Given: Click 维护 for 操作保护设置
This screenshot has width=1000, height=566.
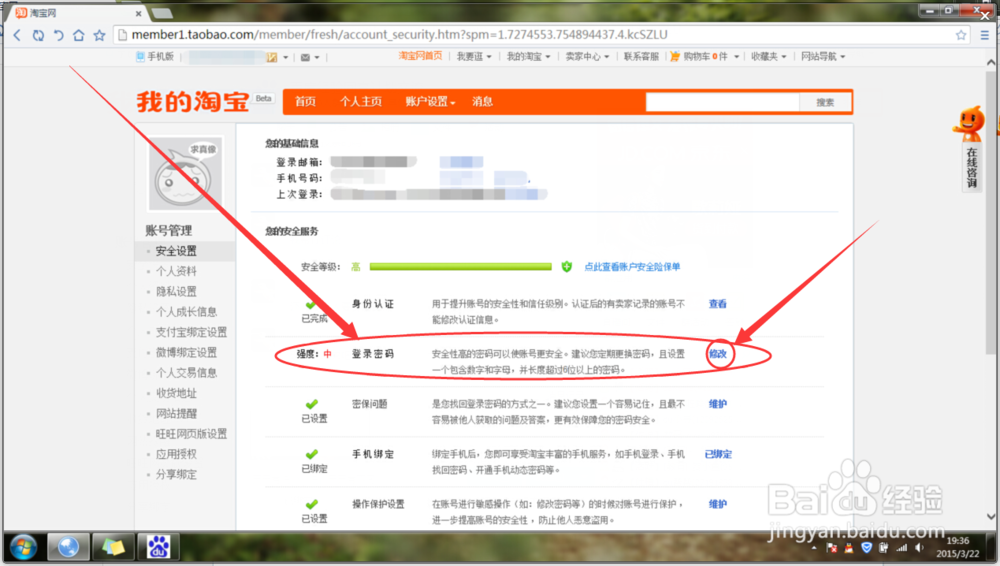Looking at the screenshot, I should coord(717,504).
